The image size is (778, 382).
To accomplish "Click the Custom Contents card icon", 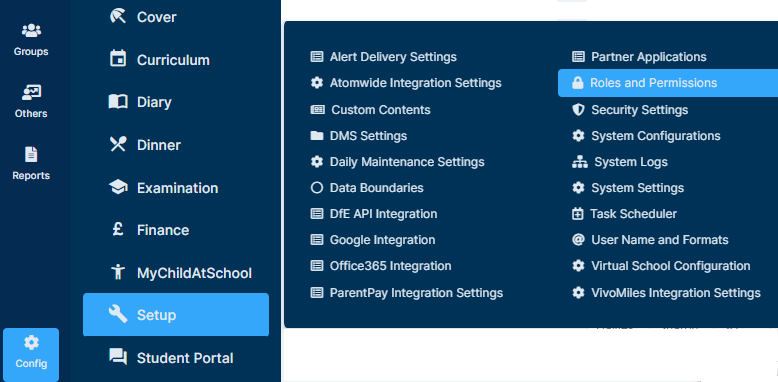I will 318,110.
